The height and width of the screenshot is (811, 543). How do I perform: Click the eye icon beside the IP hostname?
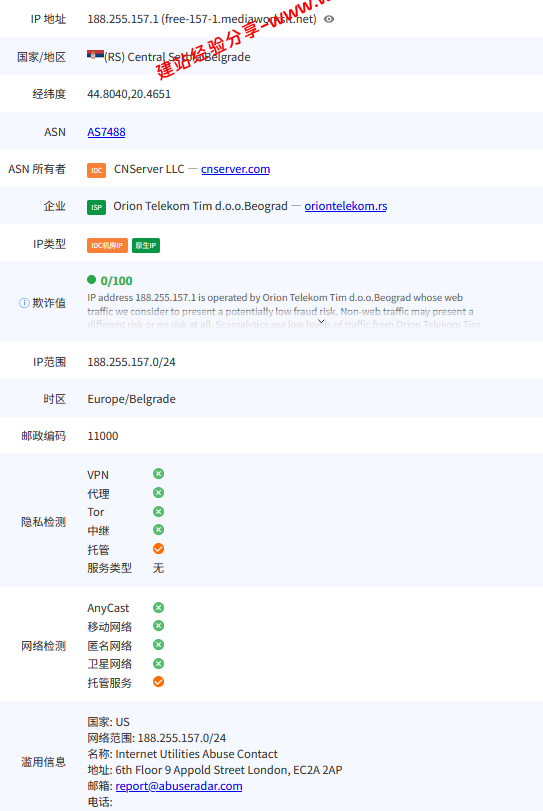[329, 19]
